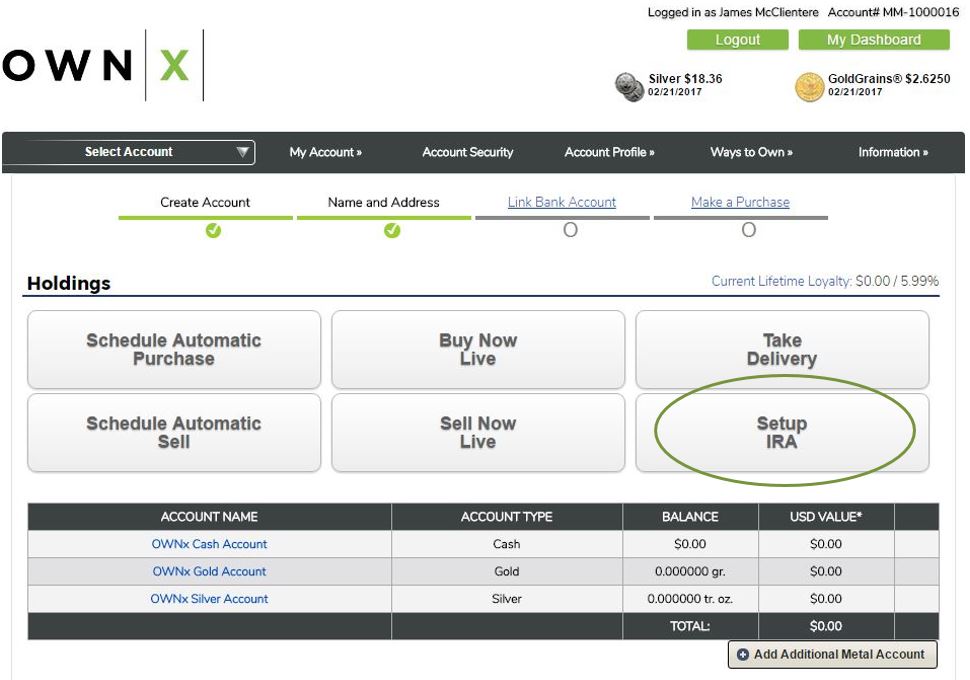The height and width of the screenshot is (680, 970).
Task: Click the USD VALUE column header
Action: pyautogui.click(x=826, y=517)
